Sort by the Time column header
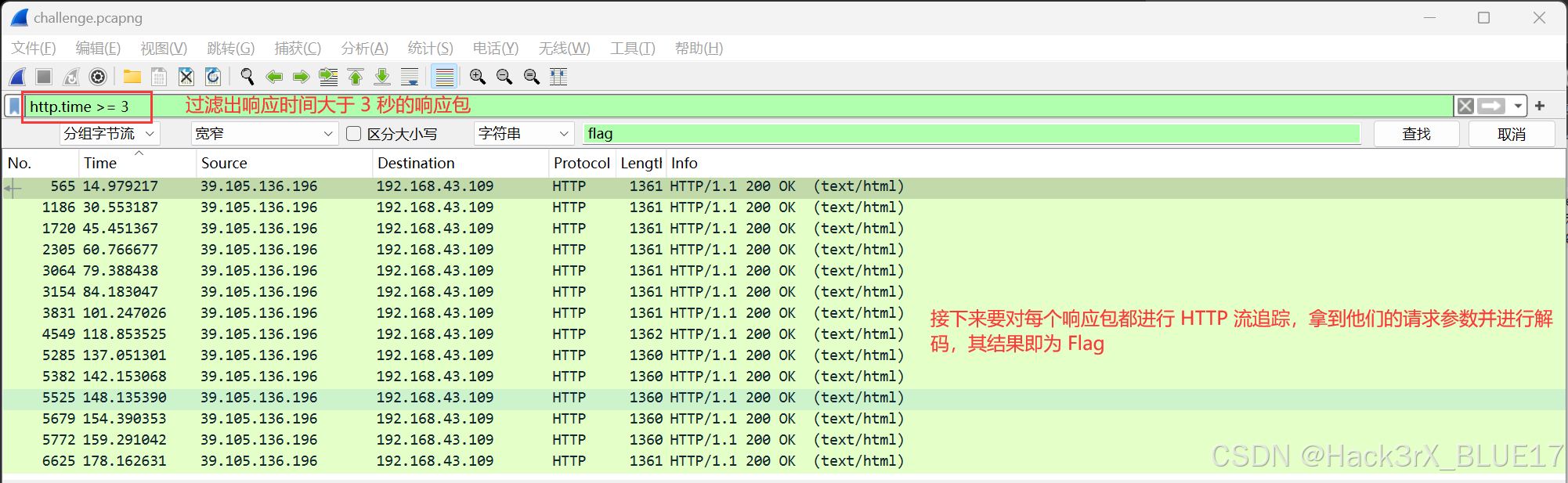Viewport: 1568px width, 483px height. 137,163
